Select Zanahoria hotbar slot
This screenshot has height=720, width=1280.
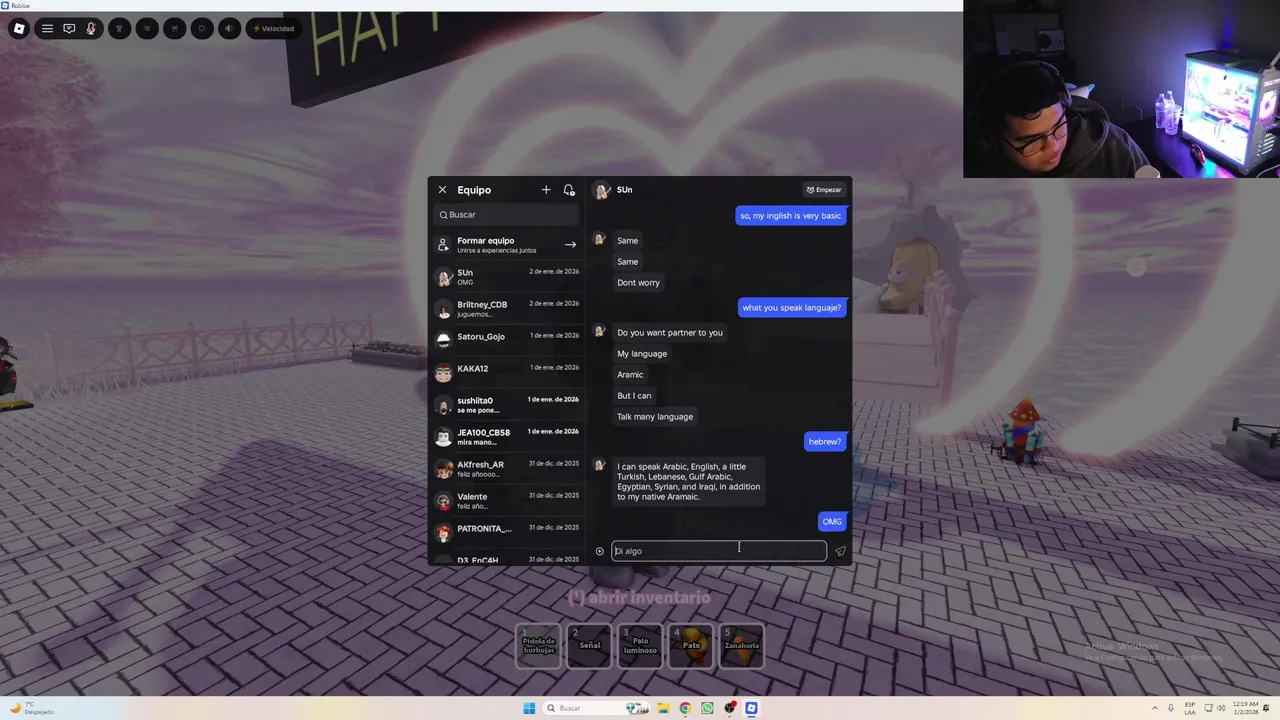pos(741,645)
